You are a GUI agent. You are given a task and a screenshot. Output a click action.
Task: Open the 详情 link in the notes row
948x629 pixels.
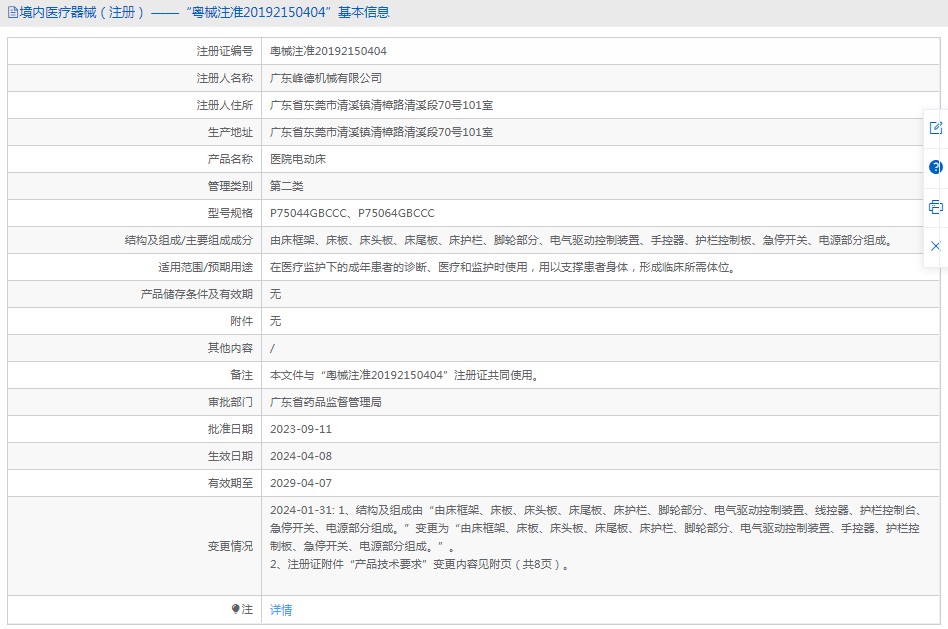[281, 610]
